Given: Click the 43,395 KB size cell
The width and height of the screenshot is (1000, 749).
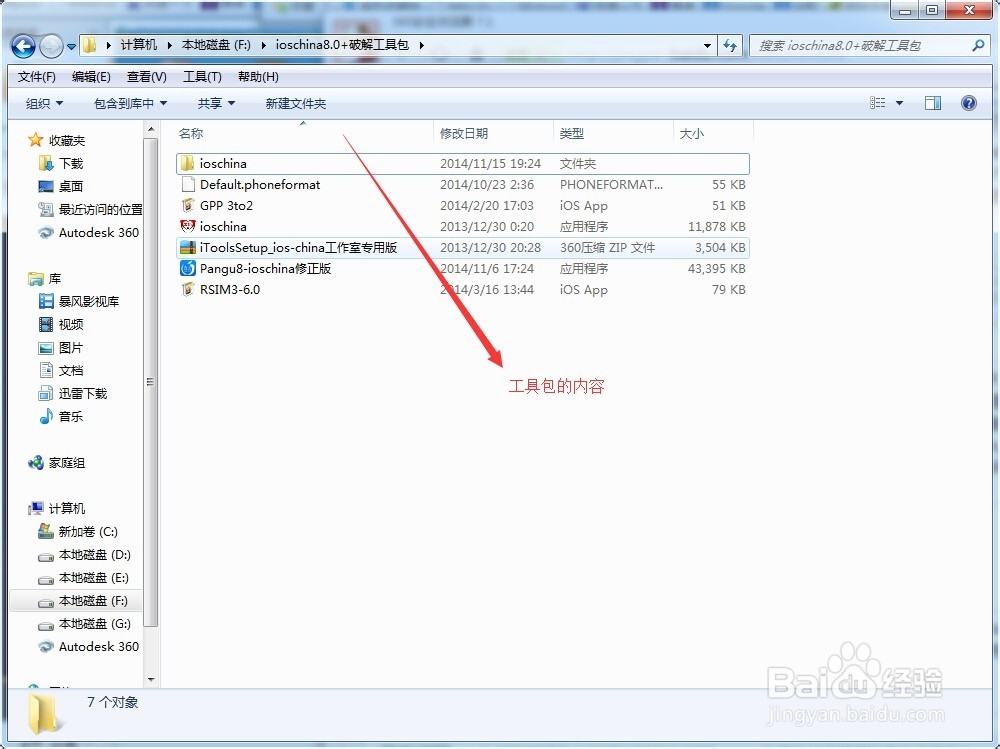Looking at the screenshot, I should point(716,269).
